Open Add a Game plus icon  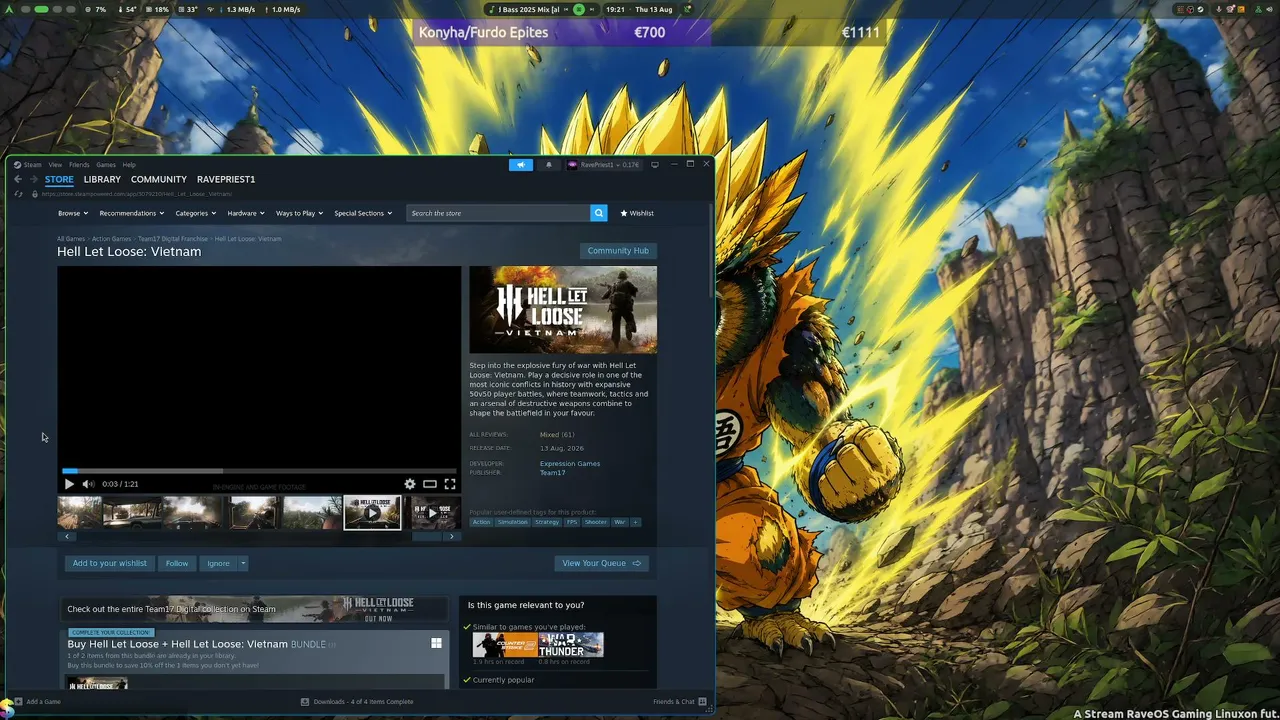18,702
